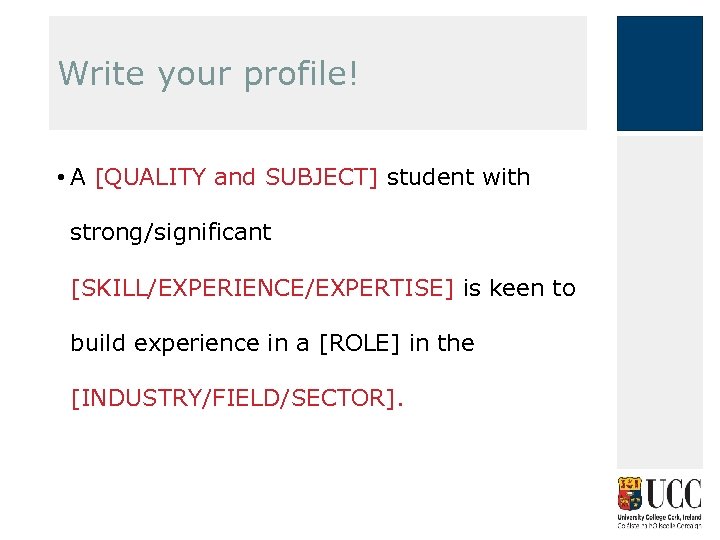Click the letter "A" starting the bullet

coord(78,178)
